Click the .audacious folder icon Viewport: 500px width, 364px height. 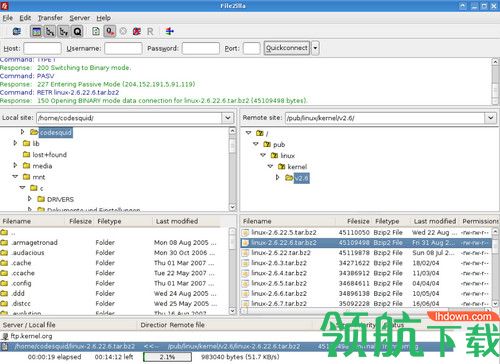pos(4,253)
